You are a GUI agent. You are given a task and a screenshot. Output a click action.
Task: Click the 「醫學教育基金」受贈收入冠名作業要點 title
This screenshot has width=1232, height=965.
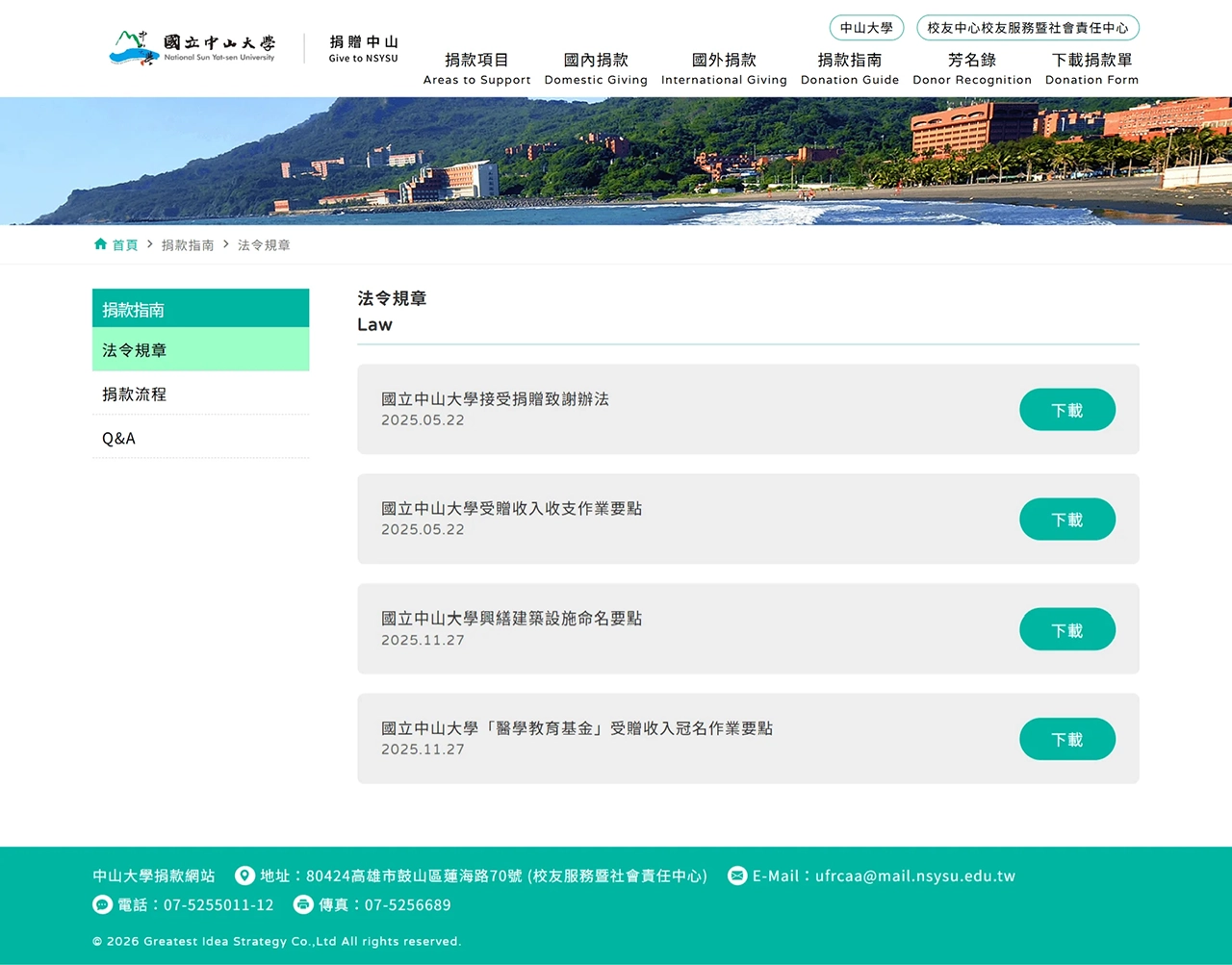click(x=577, y=728)
